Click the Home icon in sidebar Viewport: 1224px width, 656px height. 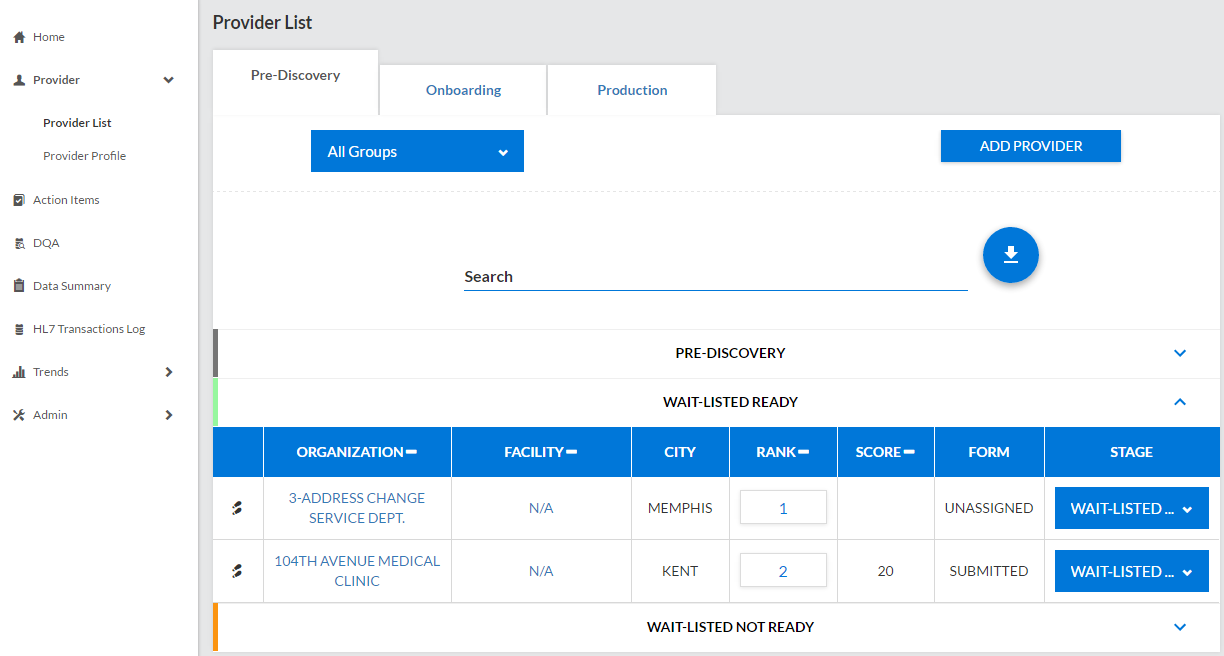click(x=18, y=37)
